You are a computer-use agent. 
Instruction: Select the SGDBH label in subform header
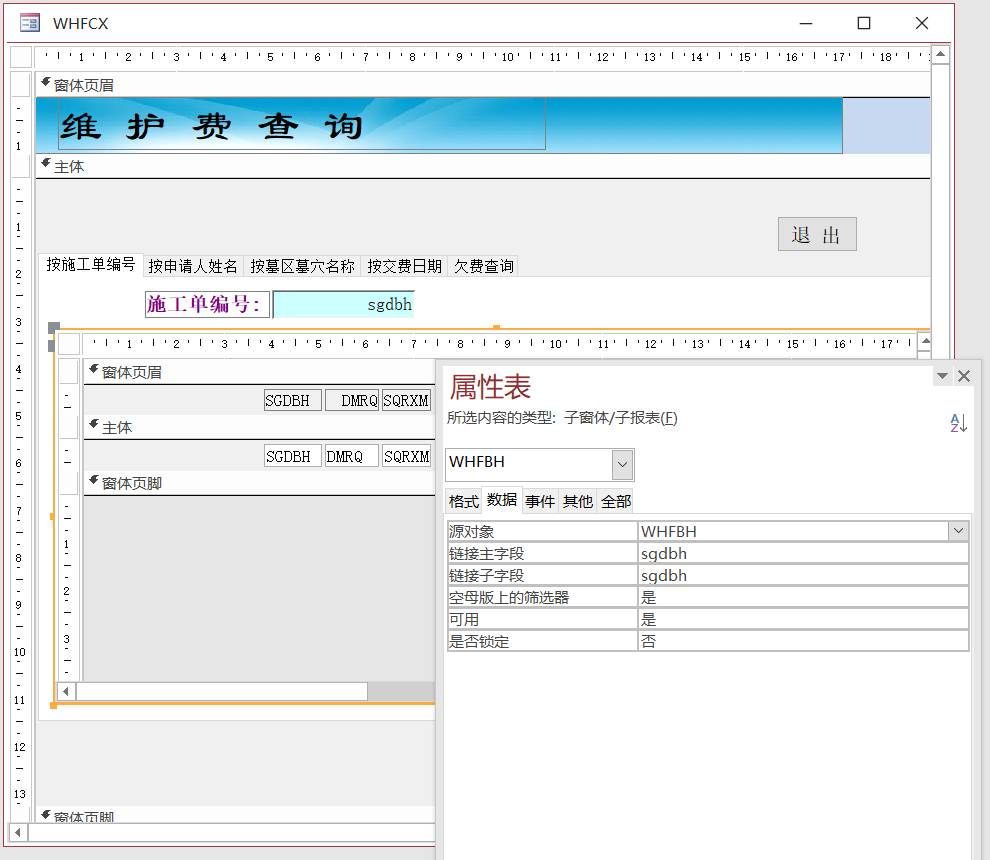click(x=293, y=400)
